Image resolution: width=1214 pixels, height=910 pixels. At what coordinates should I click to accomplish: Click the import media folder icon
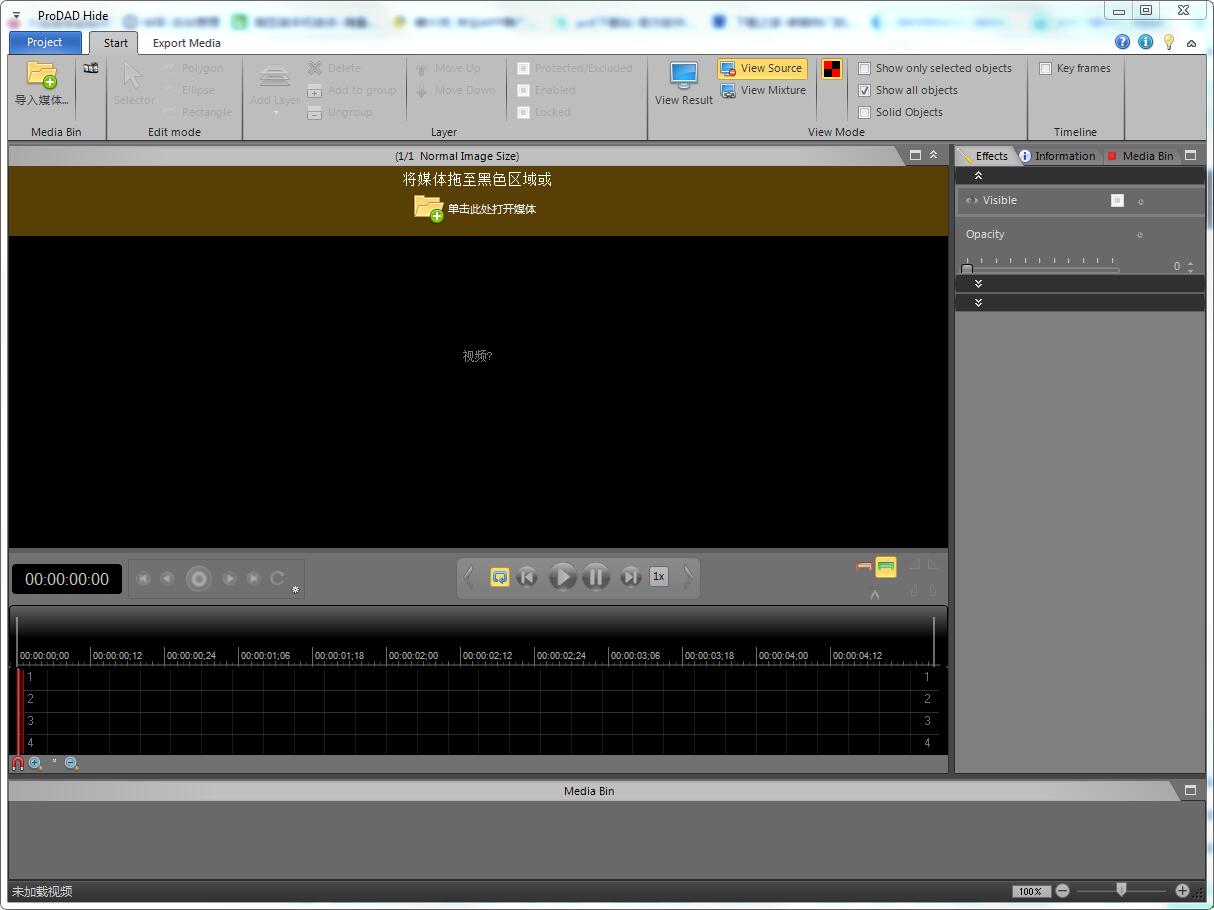coord(42,74)
